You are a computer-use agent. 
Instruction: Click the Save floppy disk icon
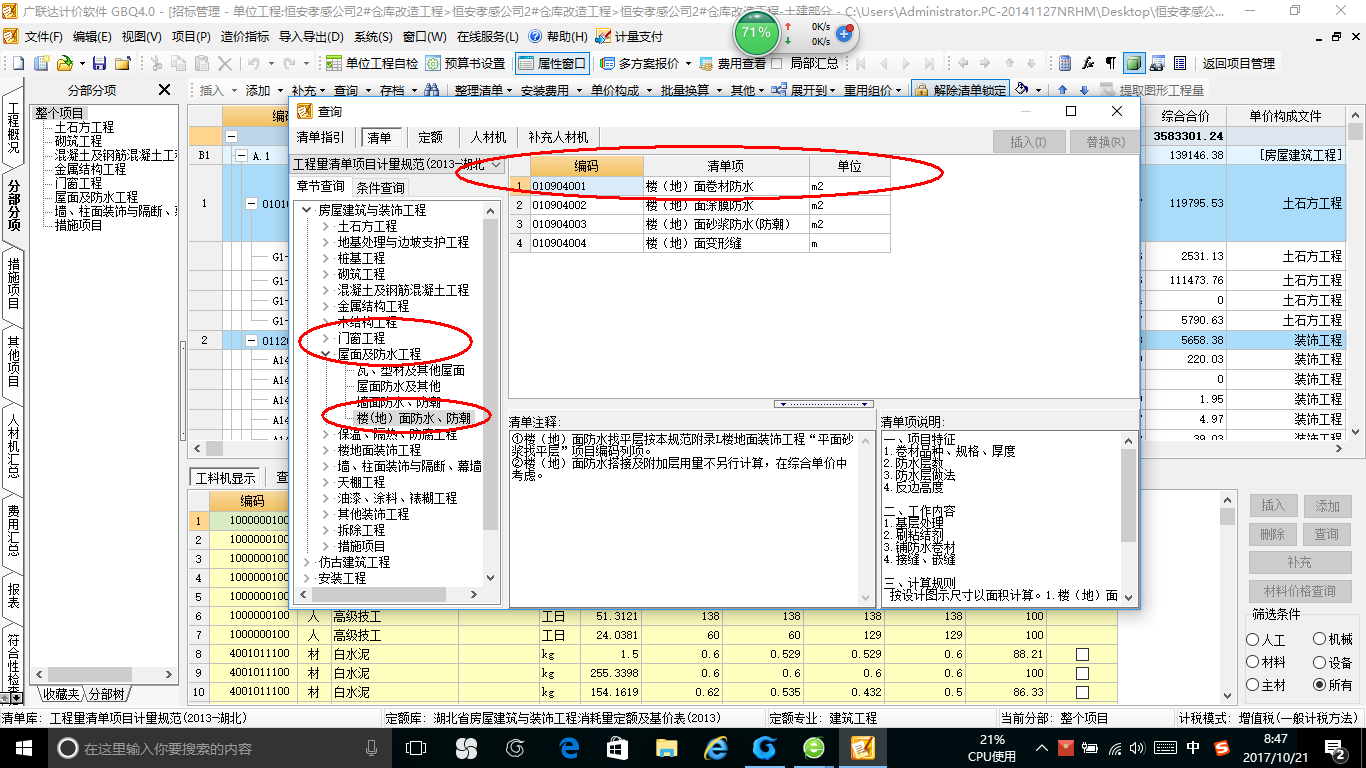click(x=101, y=63)
